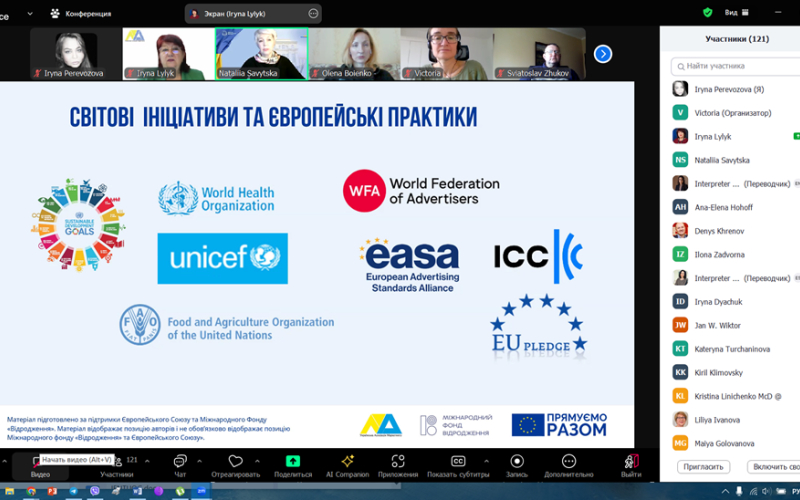Open Word from the Windows taskbar

tap(137, 491)
